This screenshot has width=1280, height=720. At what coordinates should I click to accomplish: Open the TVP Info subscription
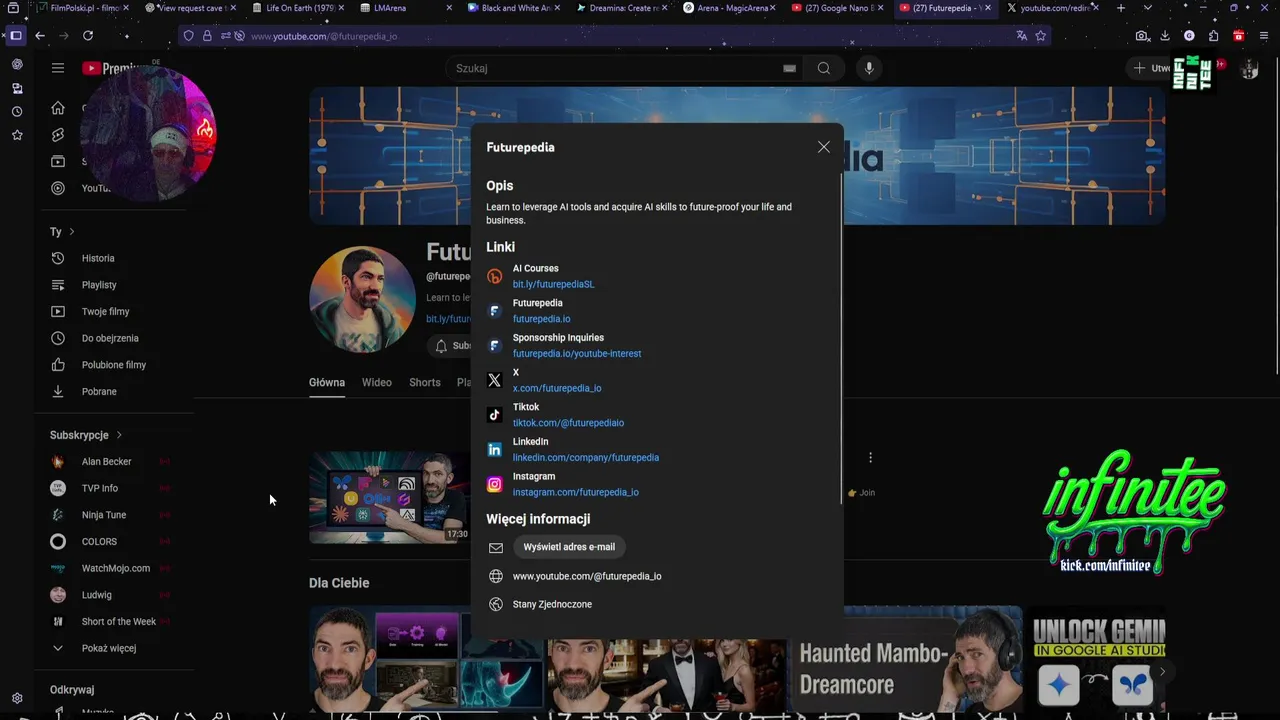115,488
